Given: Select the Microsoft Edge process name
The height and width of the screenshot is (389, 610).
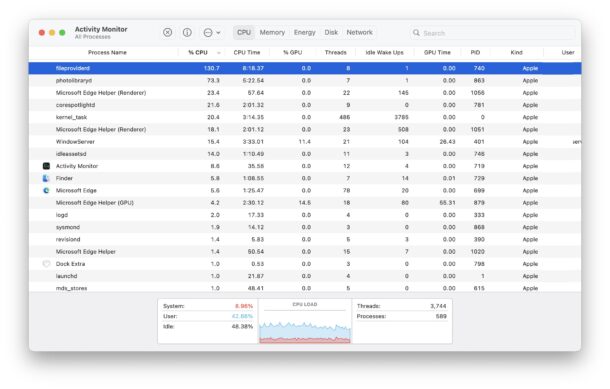Looking at the screenshot, I should [76, 191].
